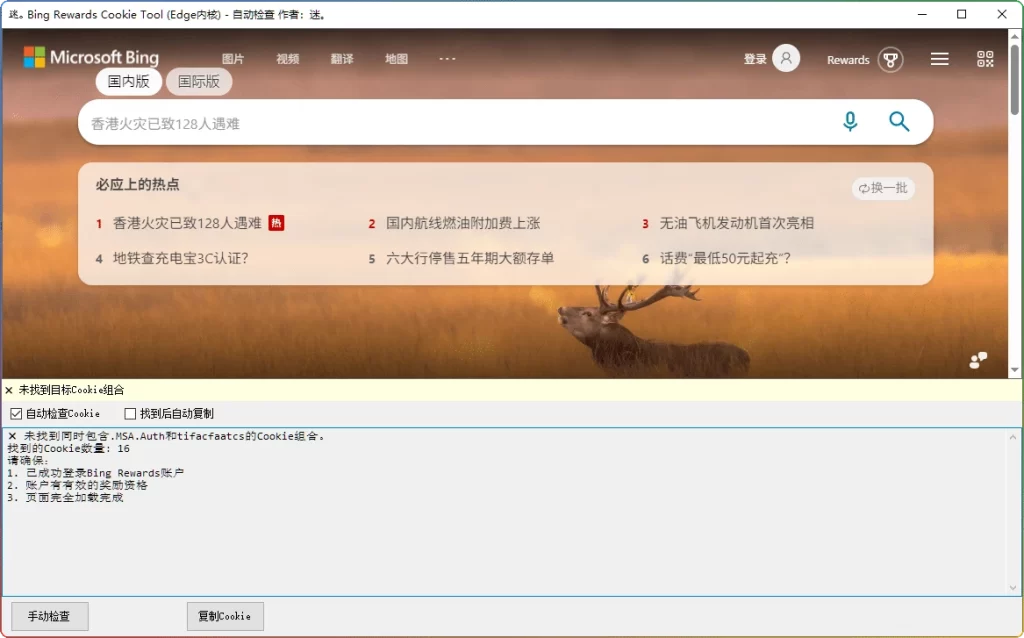
Task: Enable the 找到后自动复制 option
Action: [131, 413]
